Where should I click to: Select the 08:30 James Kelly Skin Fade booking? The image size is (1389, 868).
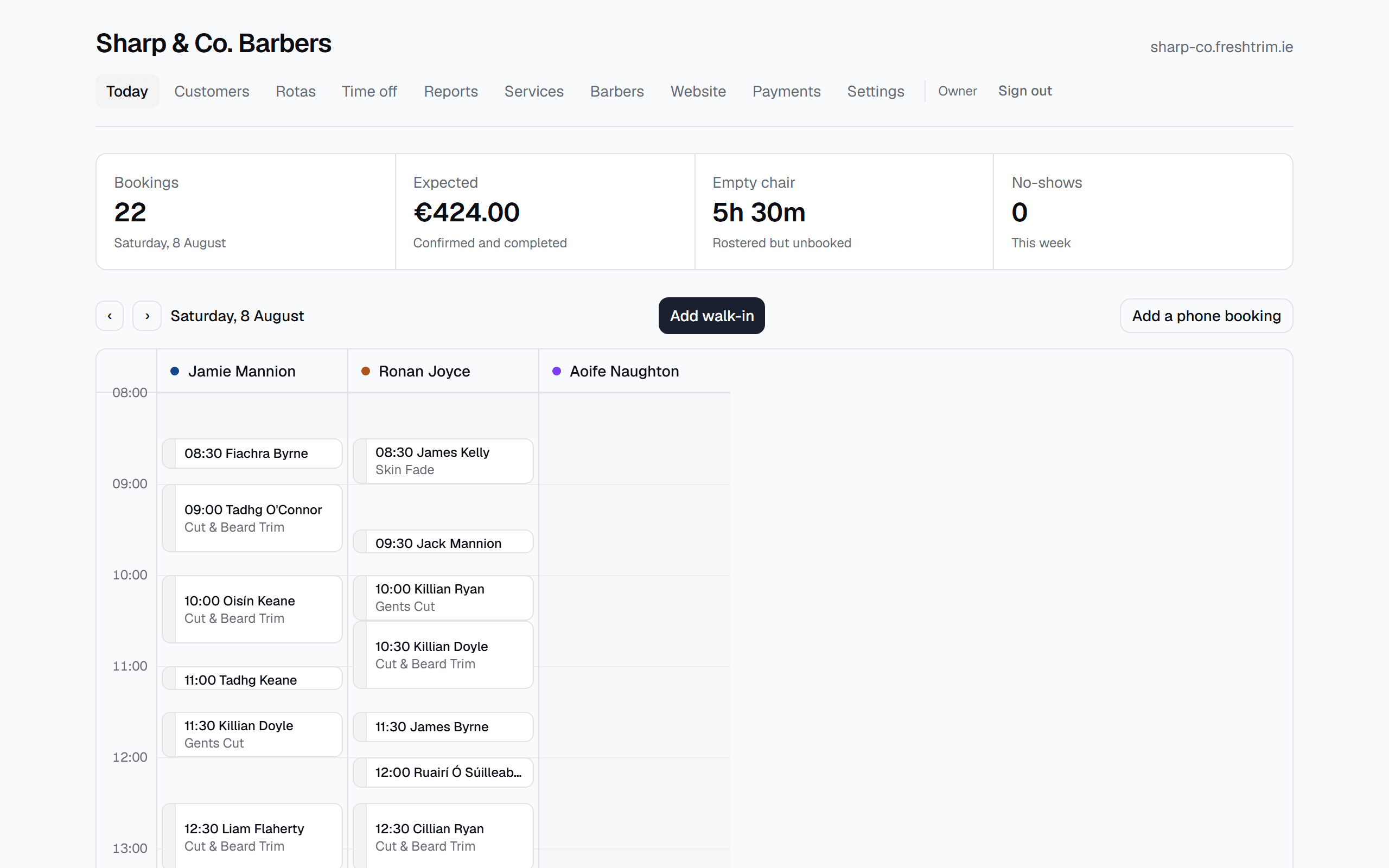pyautogui.click(x=443, y=461)
